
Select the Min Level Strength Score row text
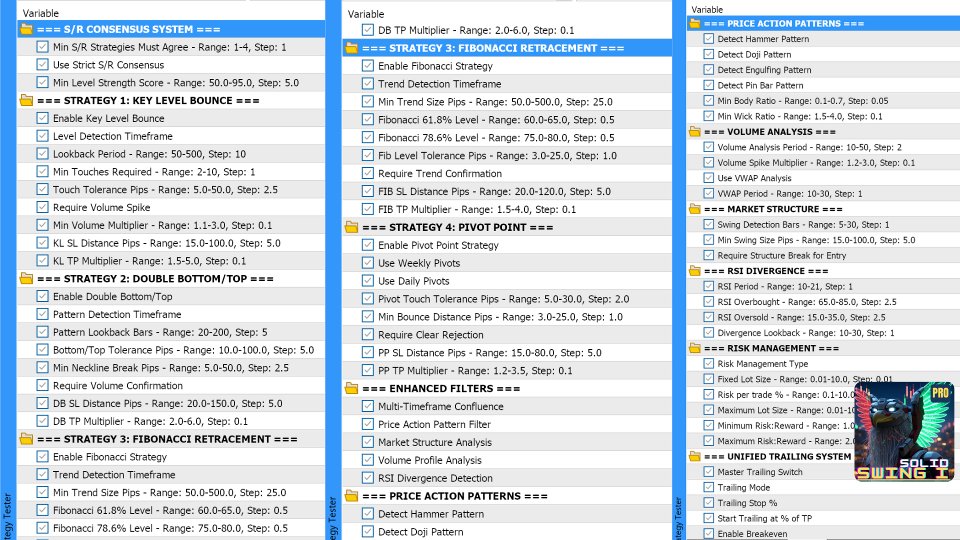(176, 83)
